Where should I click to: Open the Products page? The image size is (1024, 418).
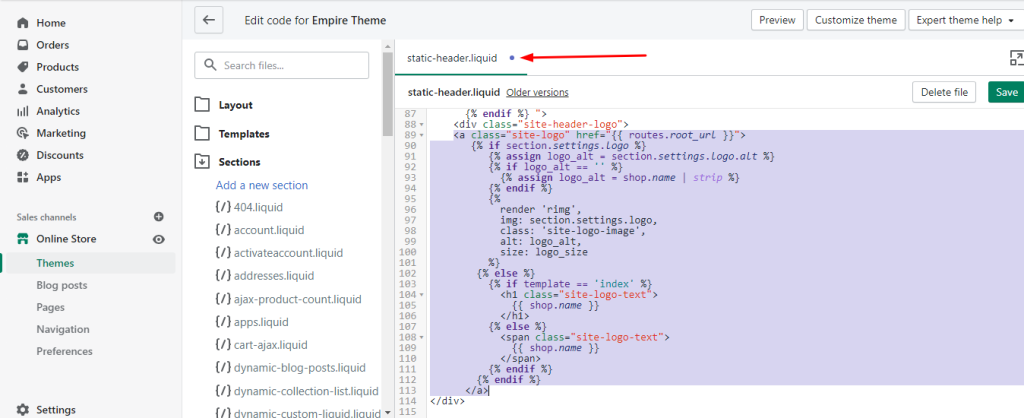[57, 67]
